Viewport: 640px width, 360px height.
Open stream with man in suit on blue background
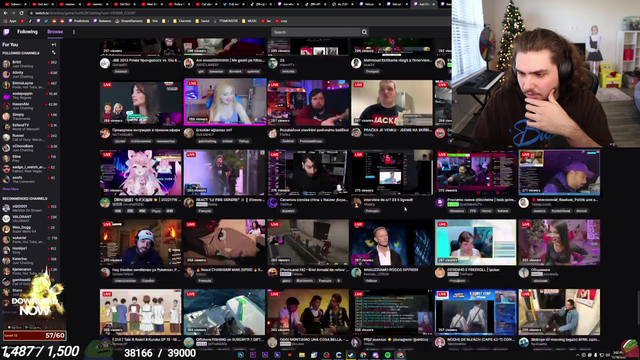(x=392, y=242)
